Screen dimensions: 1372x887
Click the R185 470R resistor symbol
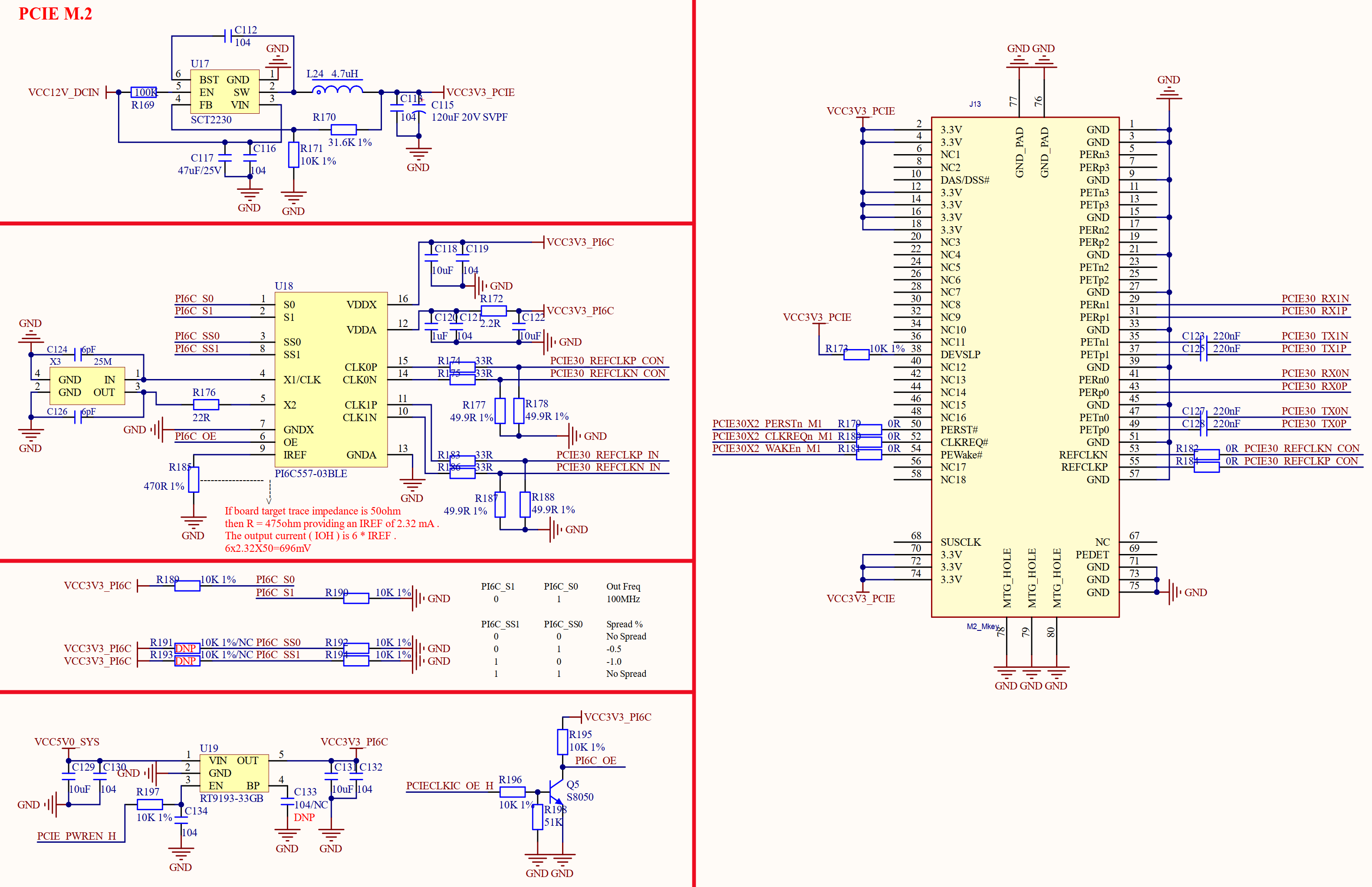click(x=194, y=479)
